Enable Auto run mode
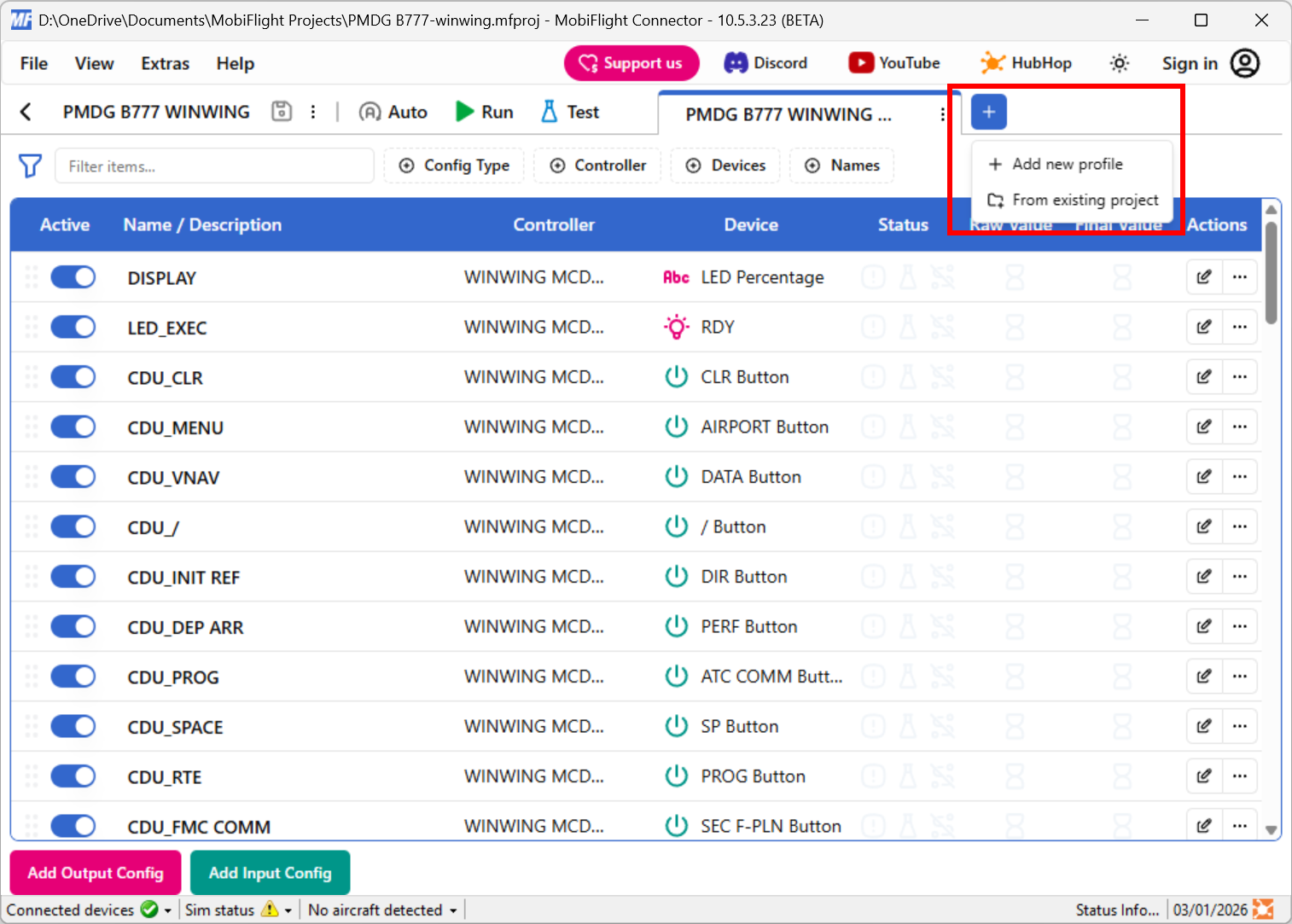 pos(393,111)
